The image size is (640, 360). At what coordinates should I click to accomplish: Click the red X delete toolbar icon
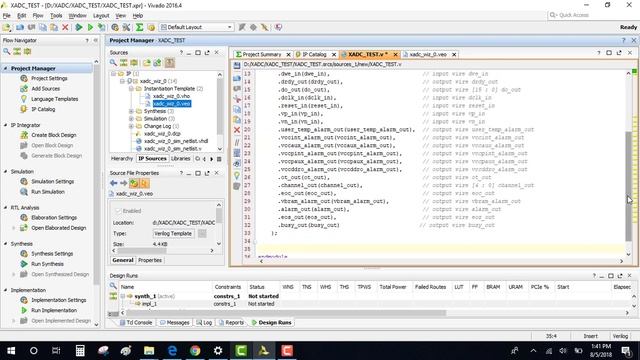click(65, 27)
